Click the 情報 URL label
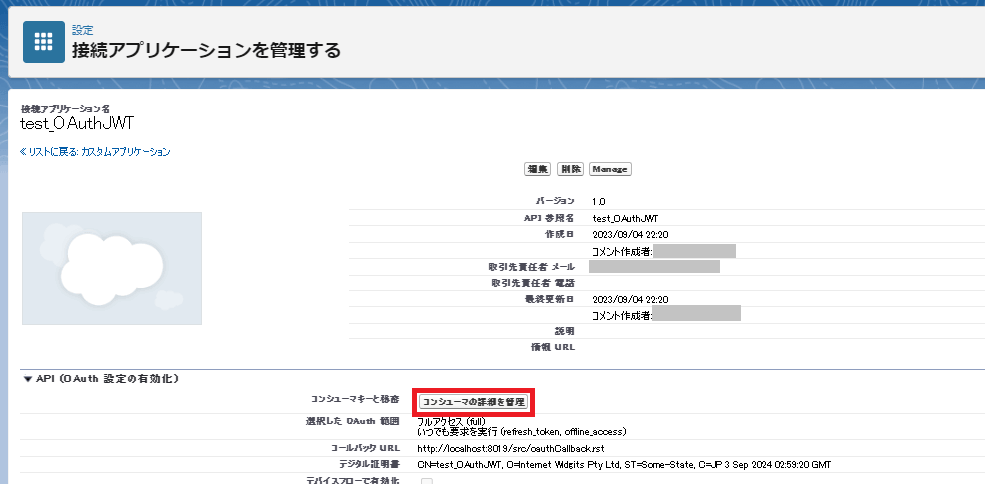This screenshot has width=985, height=484. tap(553, 348)
